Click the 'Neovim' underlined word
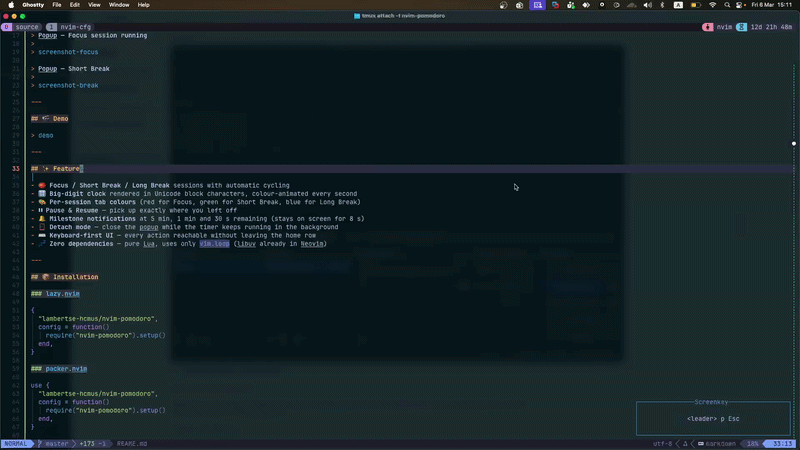 coord(312,244)
